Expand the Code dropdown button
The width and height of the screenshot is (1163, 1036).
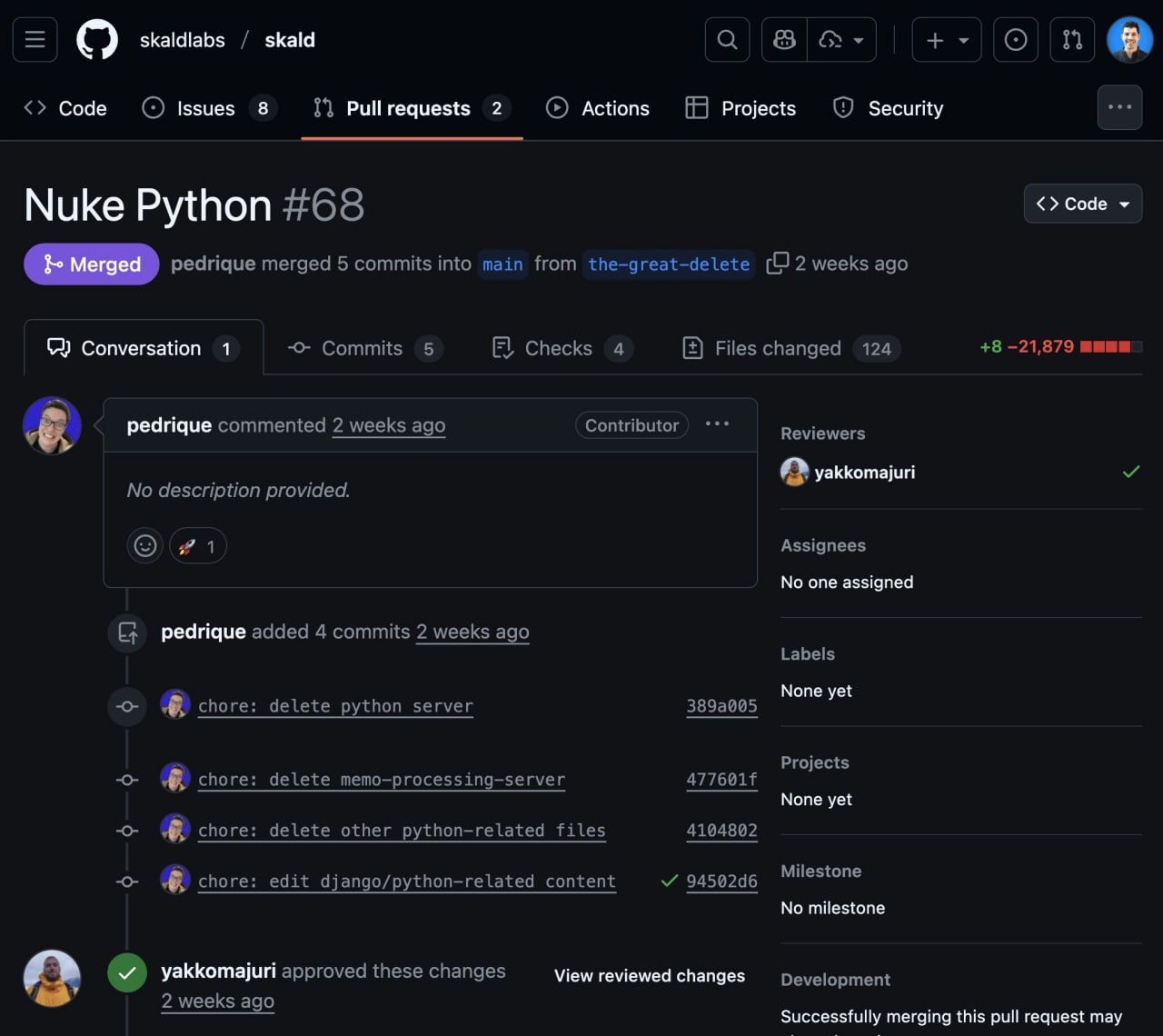point(1082,204)
